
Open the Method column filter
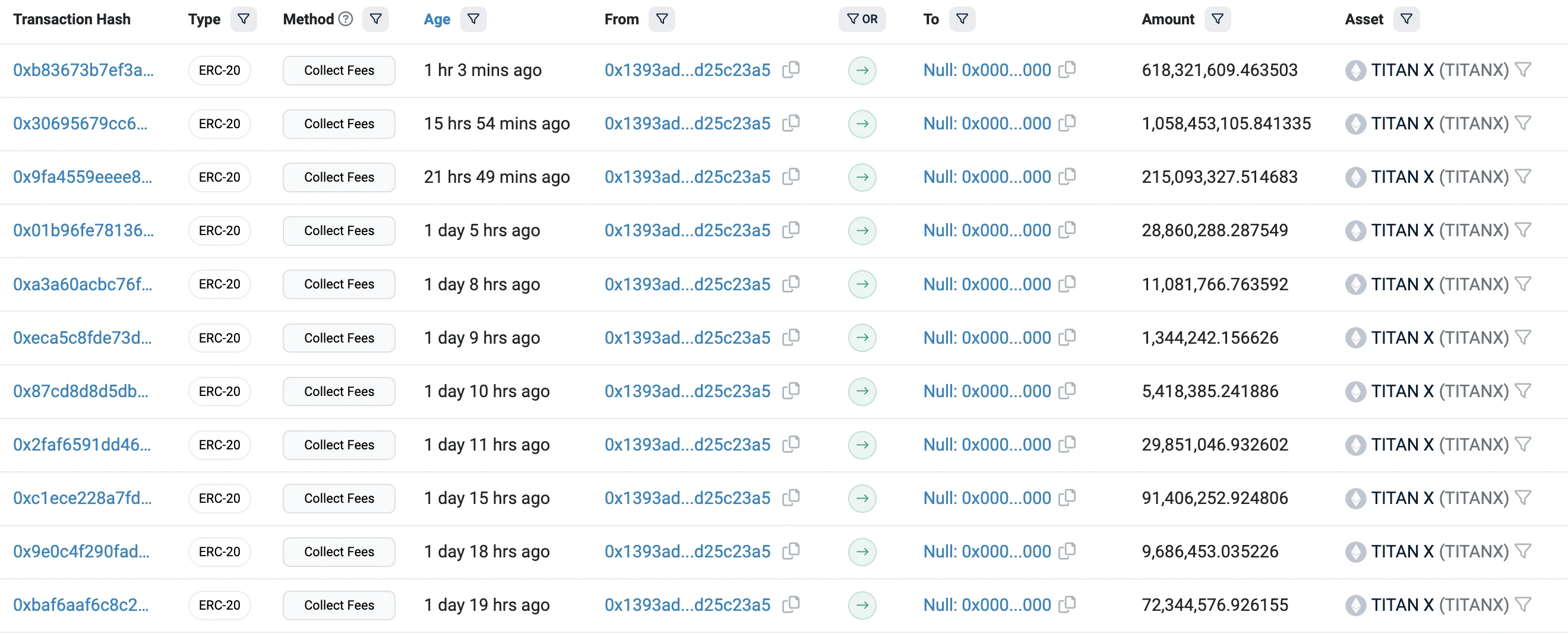point(375,19)
